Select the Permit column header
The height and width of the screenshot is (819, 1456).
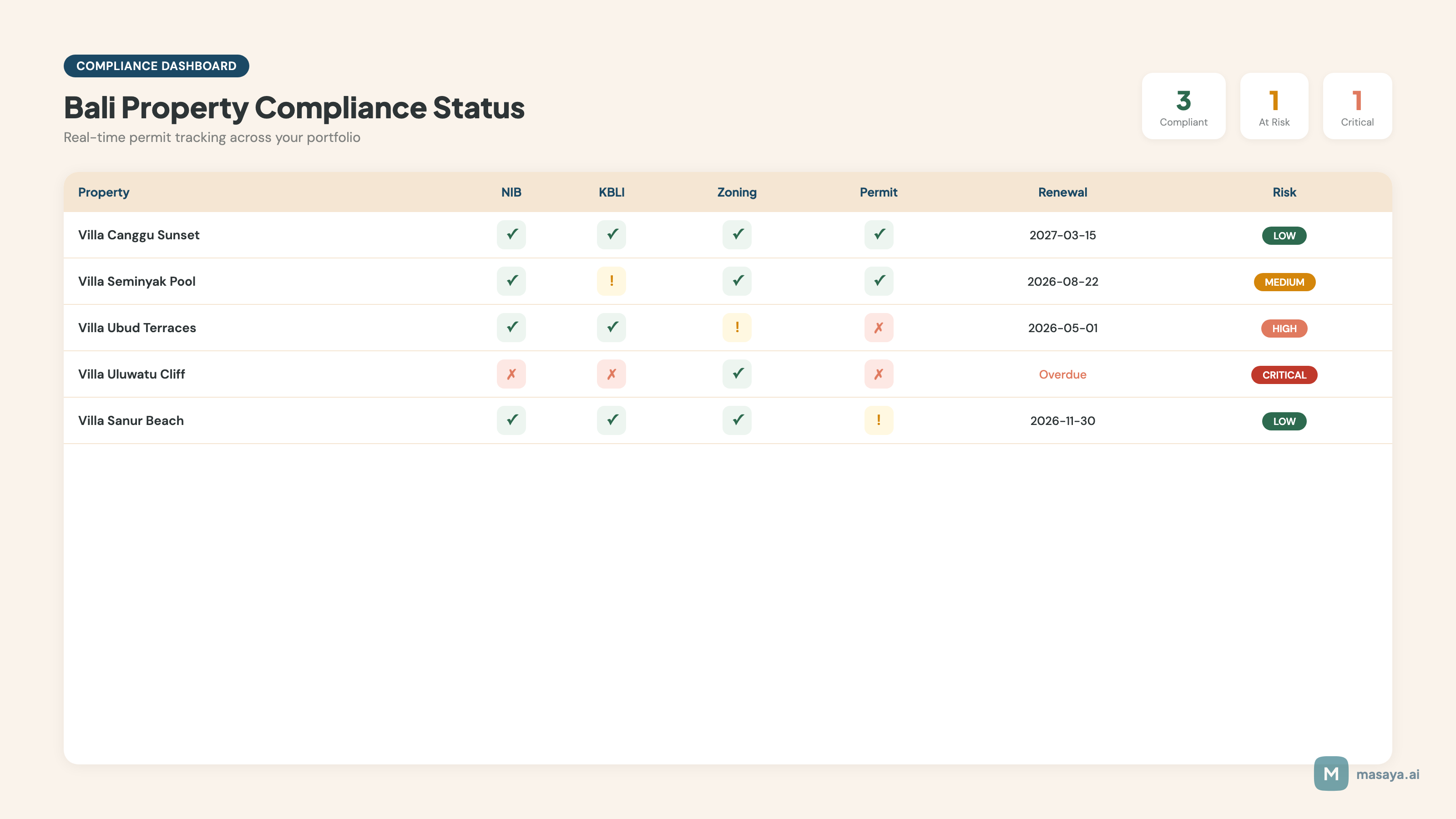878,192
